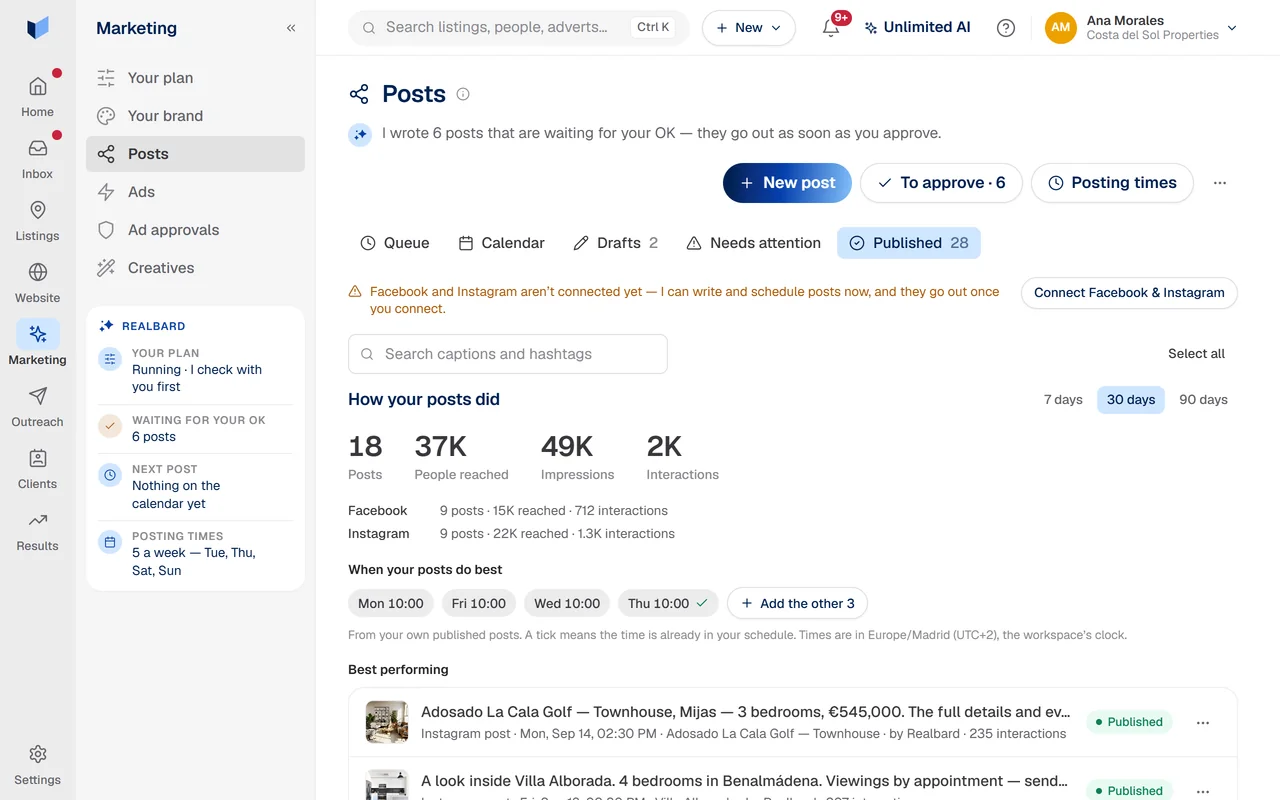The image size is (1280, 800).
Task: Open Home in the left rail
Action: (x=37, y=96)
